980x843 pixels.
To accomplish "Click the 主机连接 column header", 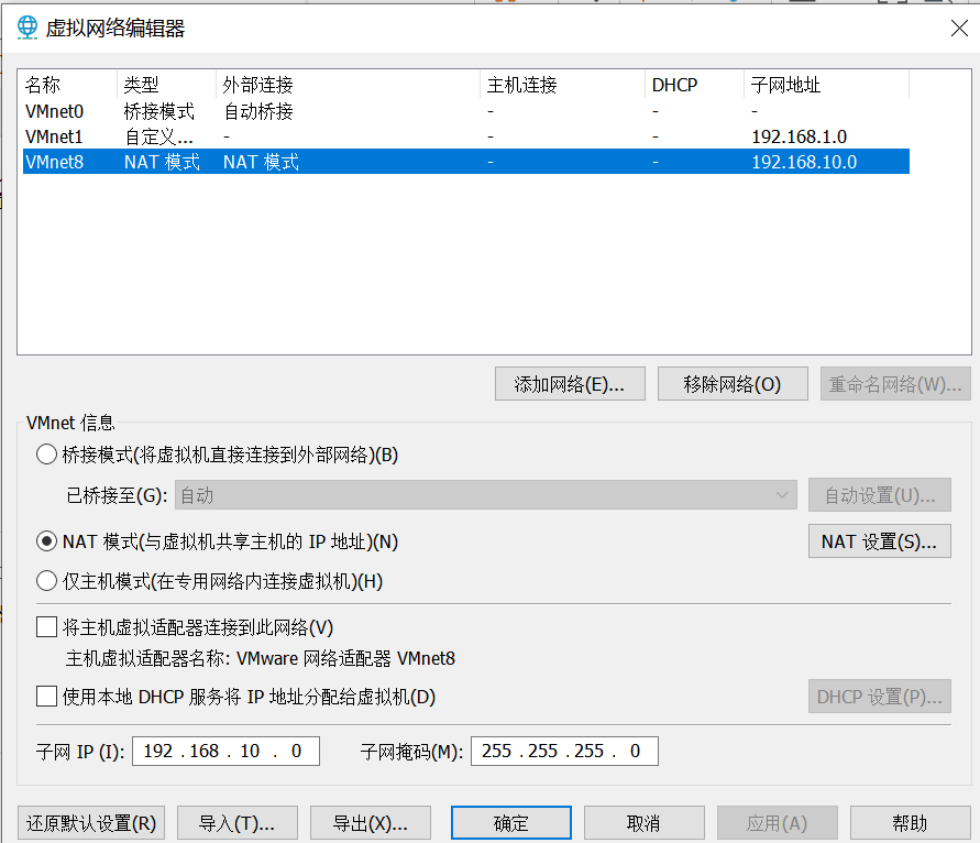I will click(562, 84).
